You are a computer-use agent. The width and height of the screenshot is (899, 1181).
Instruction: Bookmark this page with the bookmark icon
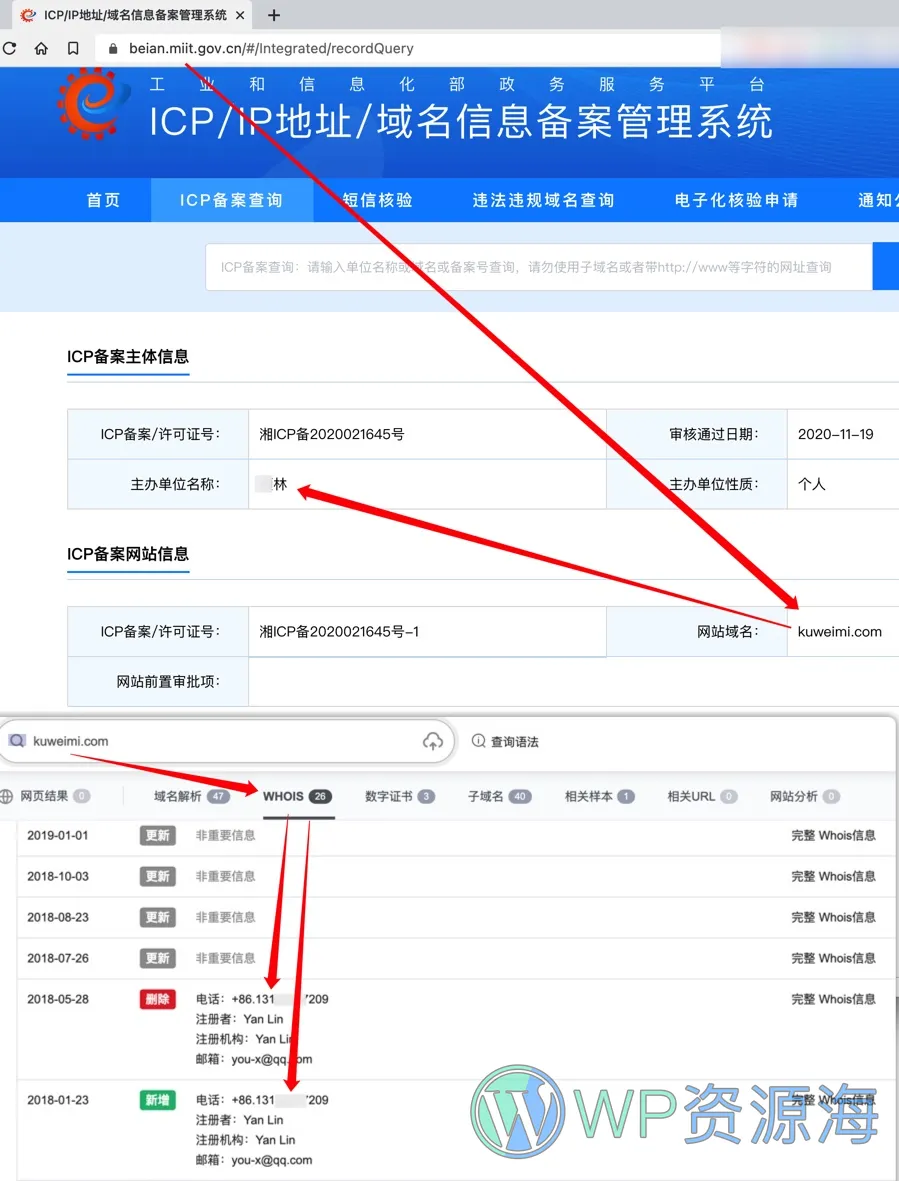tap(73, 48)
